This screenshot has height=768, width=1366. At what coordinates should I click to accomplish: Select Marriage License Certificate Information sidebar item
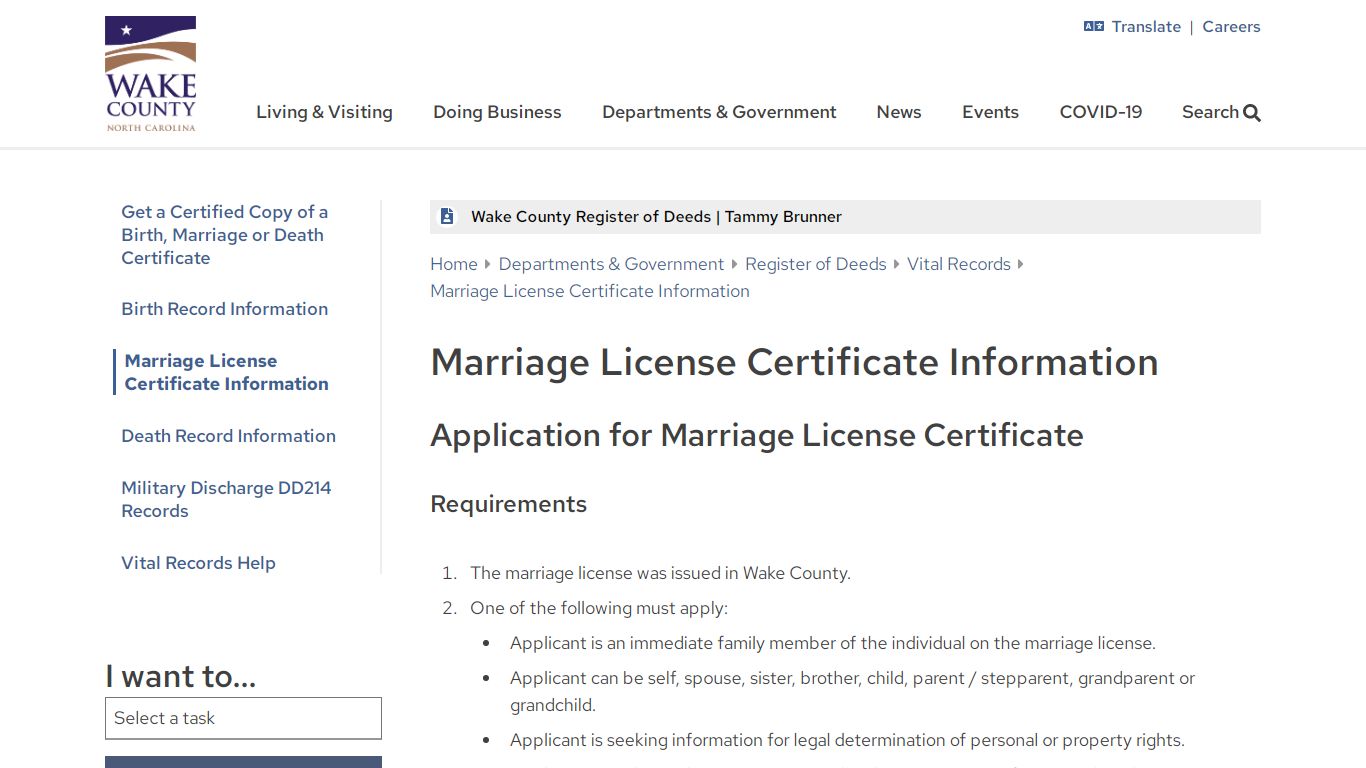click(x=226, y=372)
